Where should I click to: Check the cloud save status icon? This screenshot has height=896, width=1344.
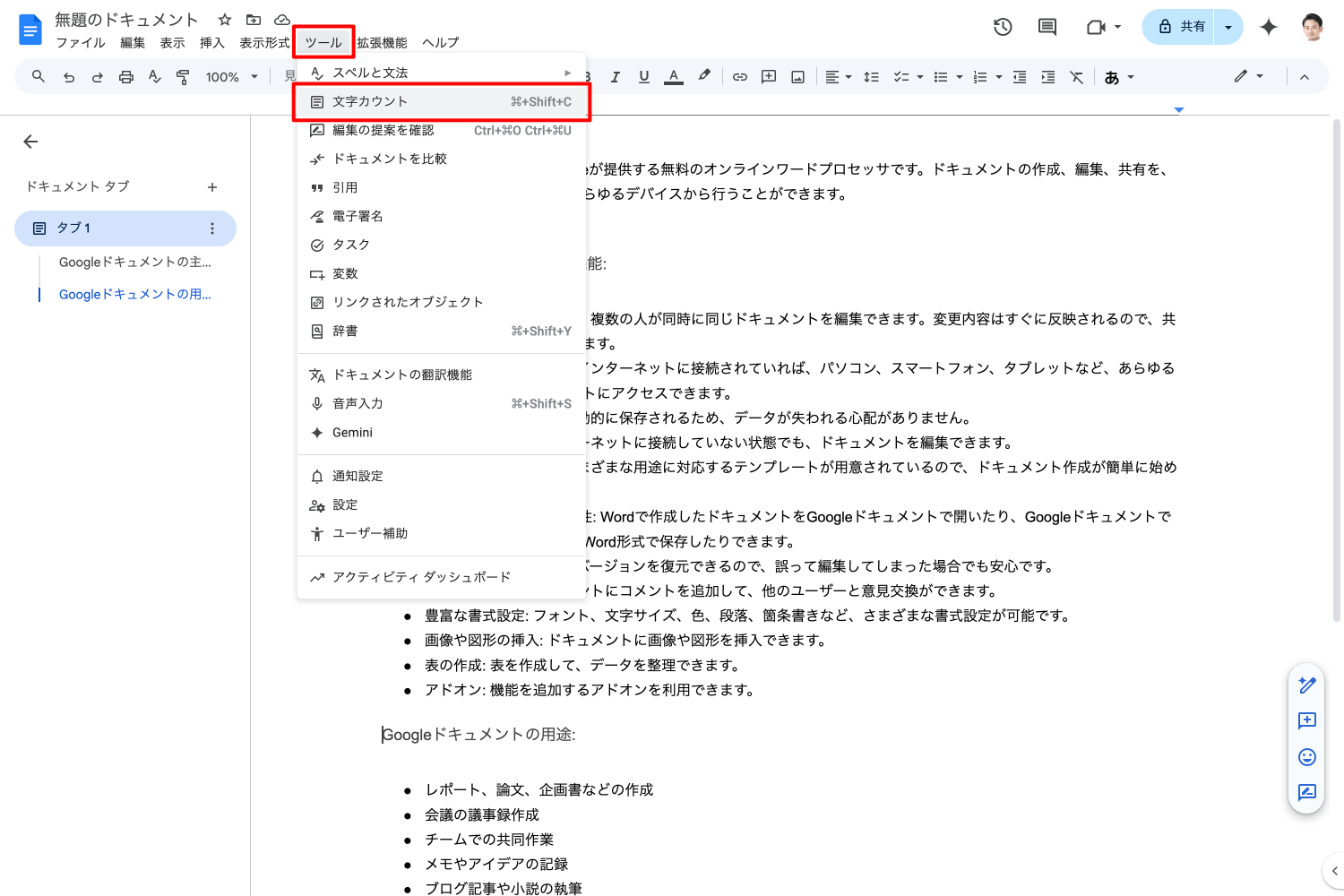tap(282, 20)
